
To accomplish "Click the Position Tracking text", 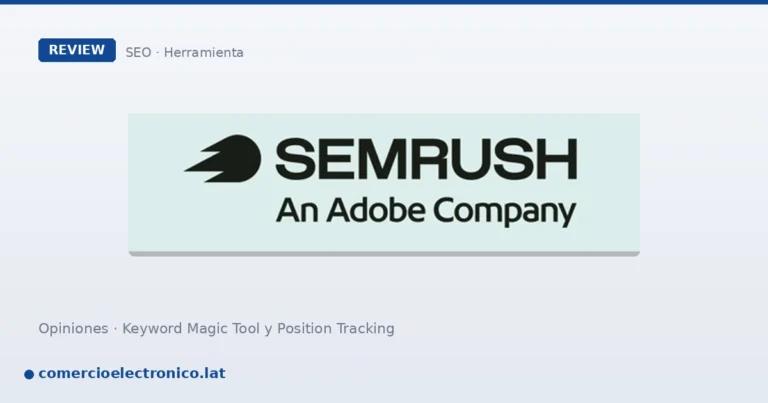I will click(x=336, y=329).
